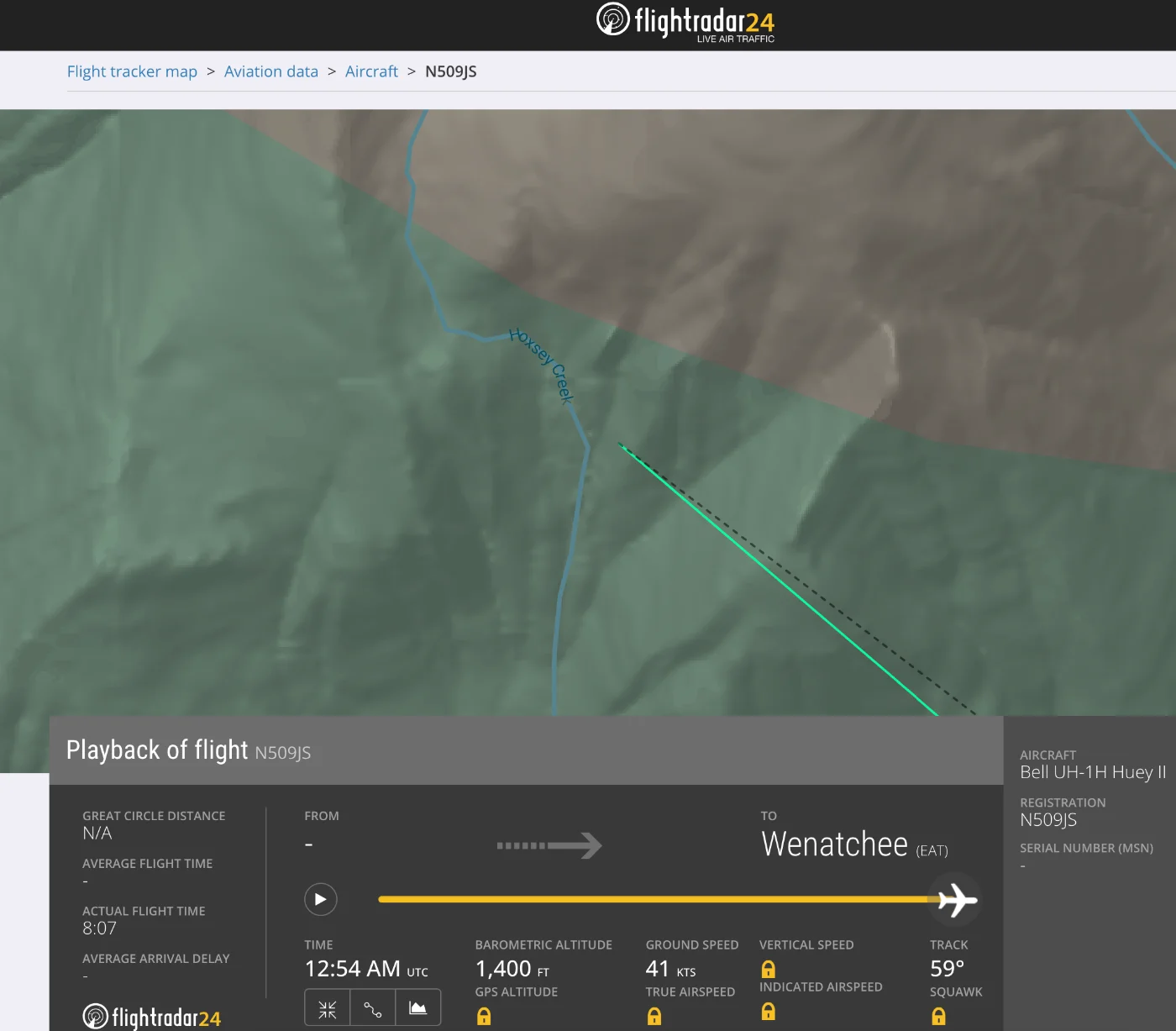
Task: Click the Vertical Speed lock icon
Action: [768, 969]
